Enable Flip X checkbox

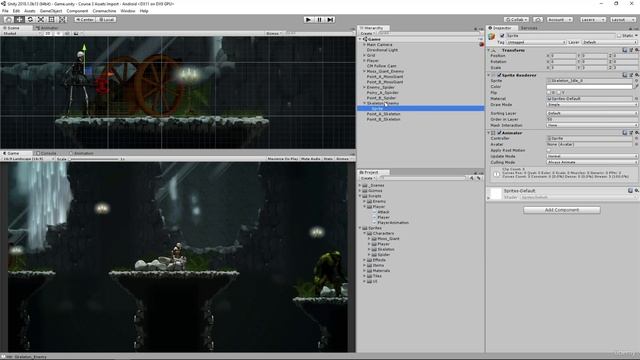pos(549,93)
